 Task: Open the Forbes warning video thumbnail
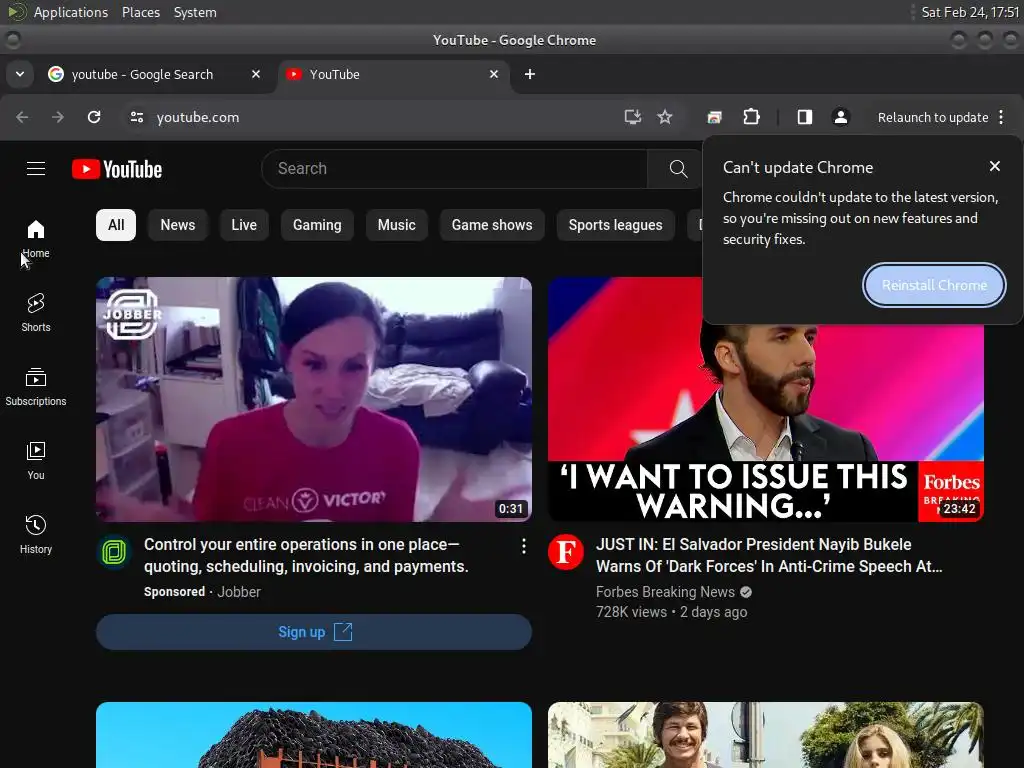(x=765, y=423)
